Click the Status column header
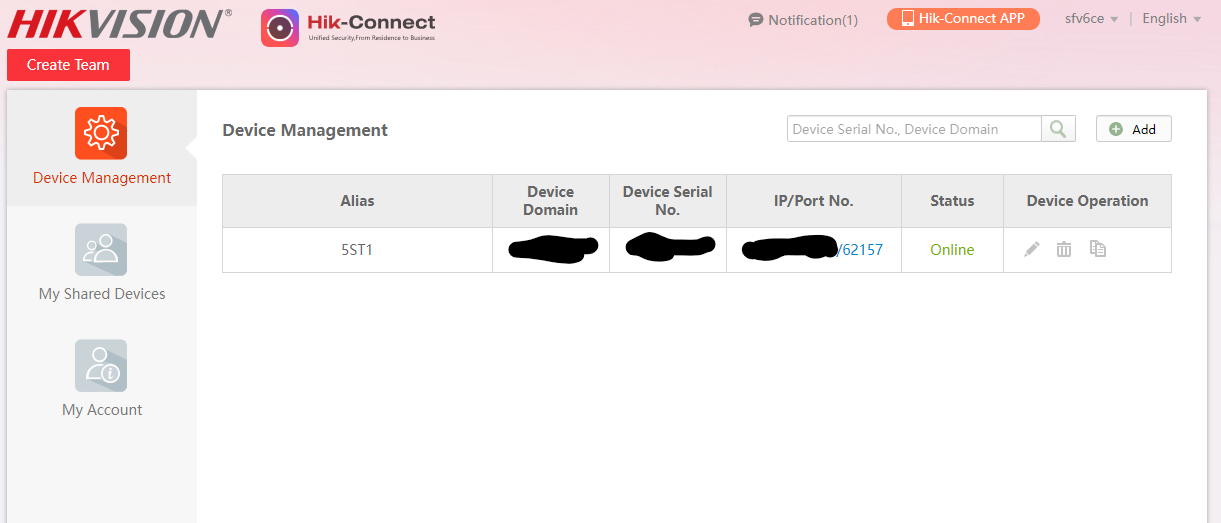 click(x=951, y=201)
